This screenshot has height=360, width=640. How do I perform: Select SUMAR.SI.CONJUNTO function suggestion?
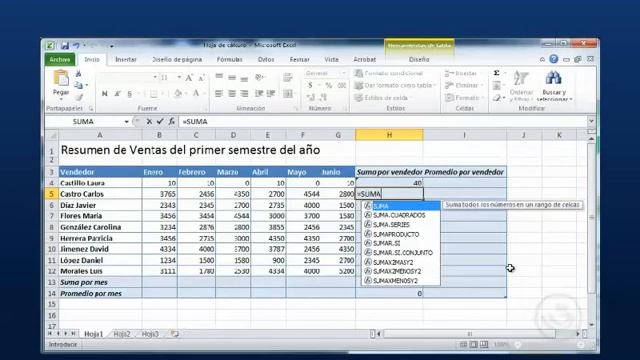point(401,253)
